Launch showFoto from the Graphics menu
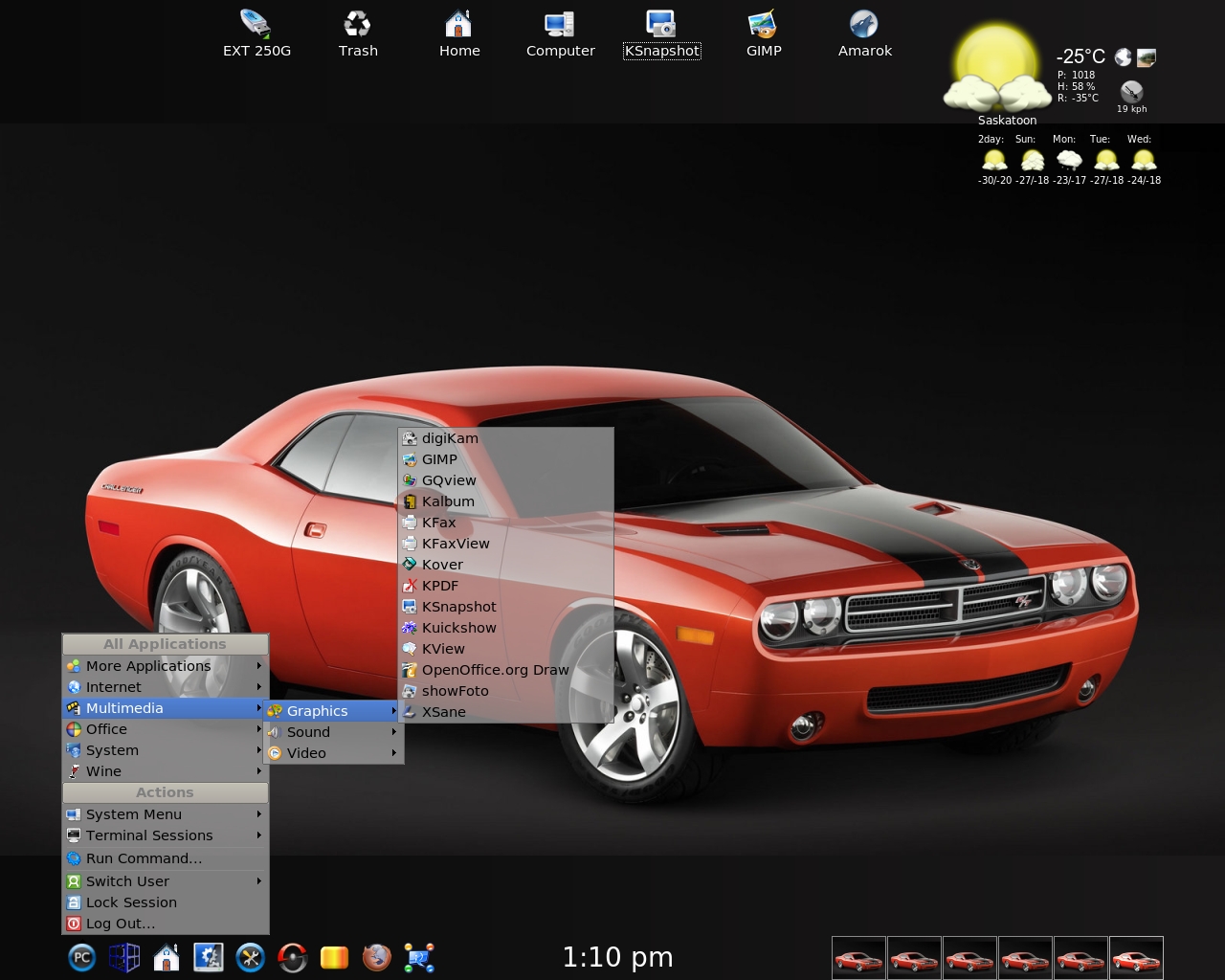The height and width of the screenshot is (980, 1225). tap(505, 691)
